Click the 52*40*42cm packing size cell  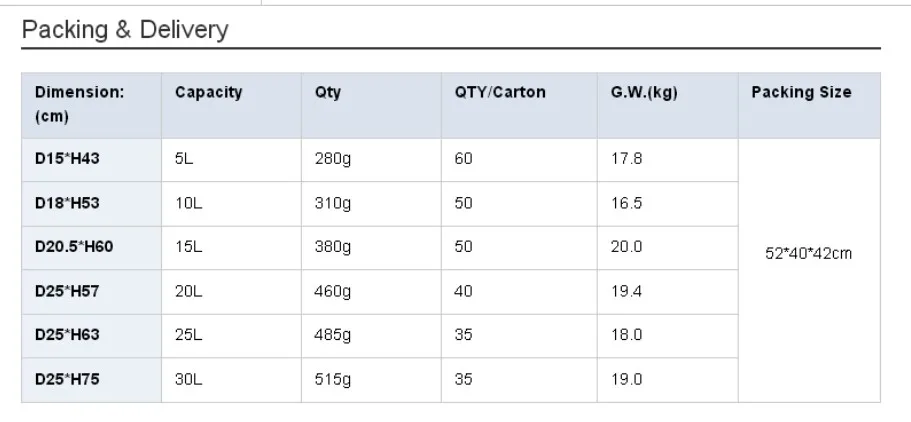(808, 254)
